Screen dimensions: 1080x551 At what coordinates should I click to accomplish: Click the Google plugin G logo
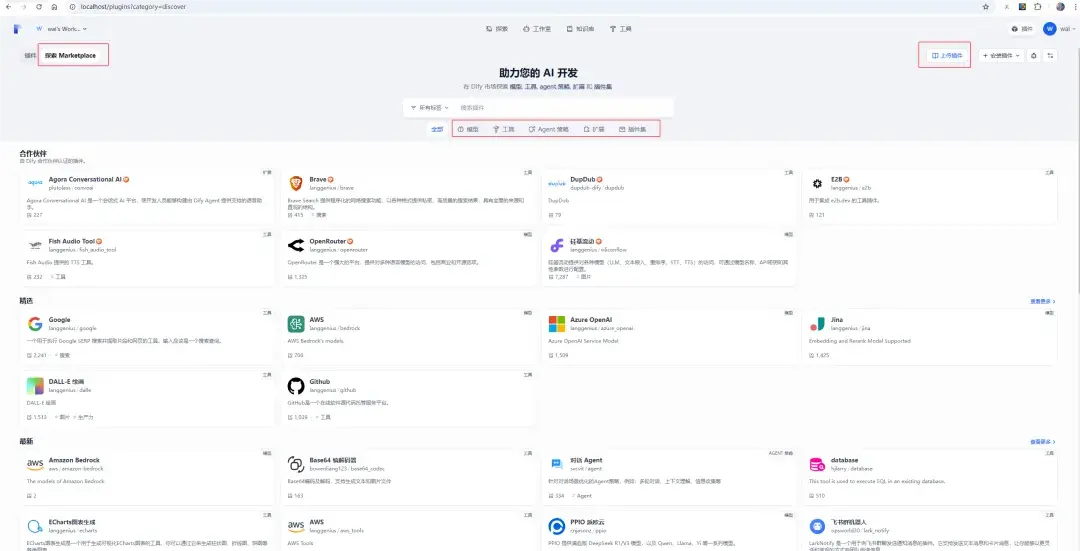pyautogui.click(x=35, y=324)
